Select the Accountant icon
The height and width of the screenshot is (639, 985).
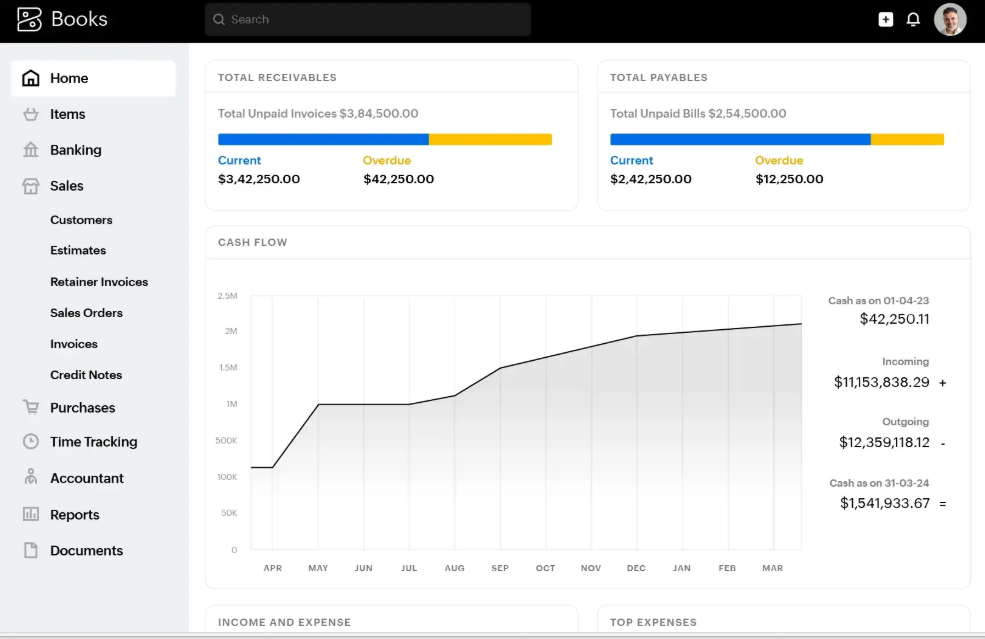pos(30,478)
